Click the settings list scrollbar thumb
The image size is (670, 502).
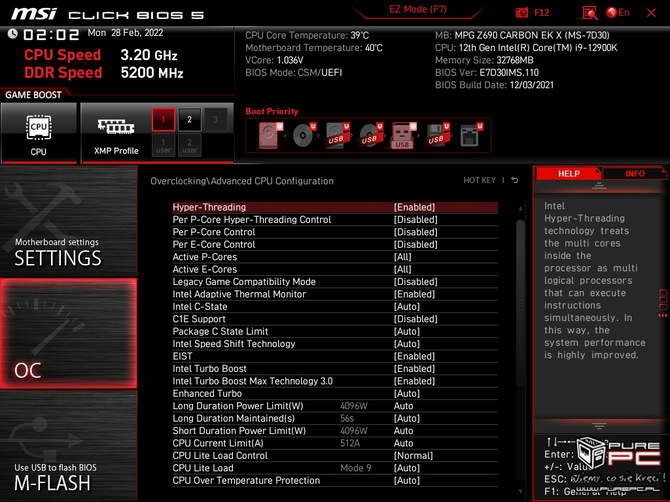click(x=520, y=301)
